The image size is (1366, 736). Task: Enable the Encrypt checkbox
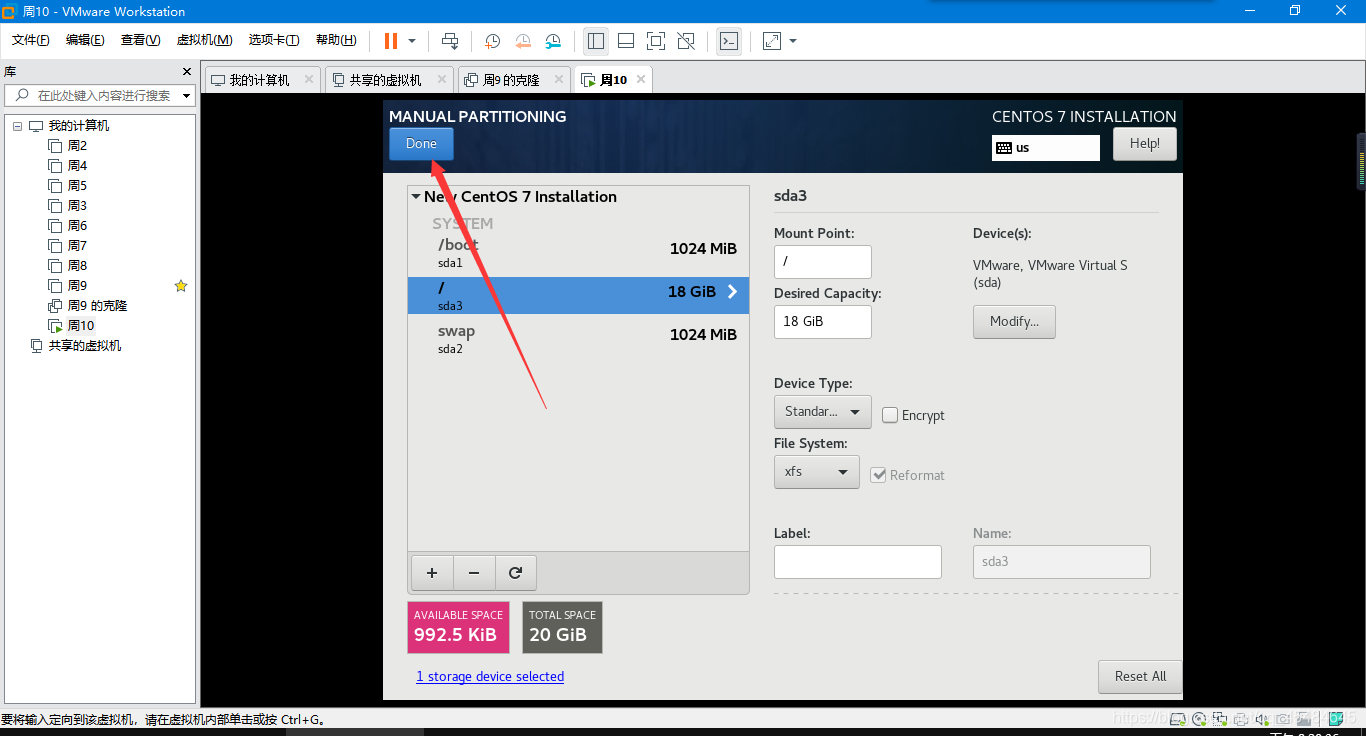[x=890, y=415]
